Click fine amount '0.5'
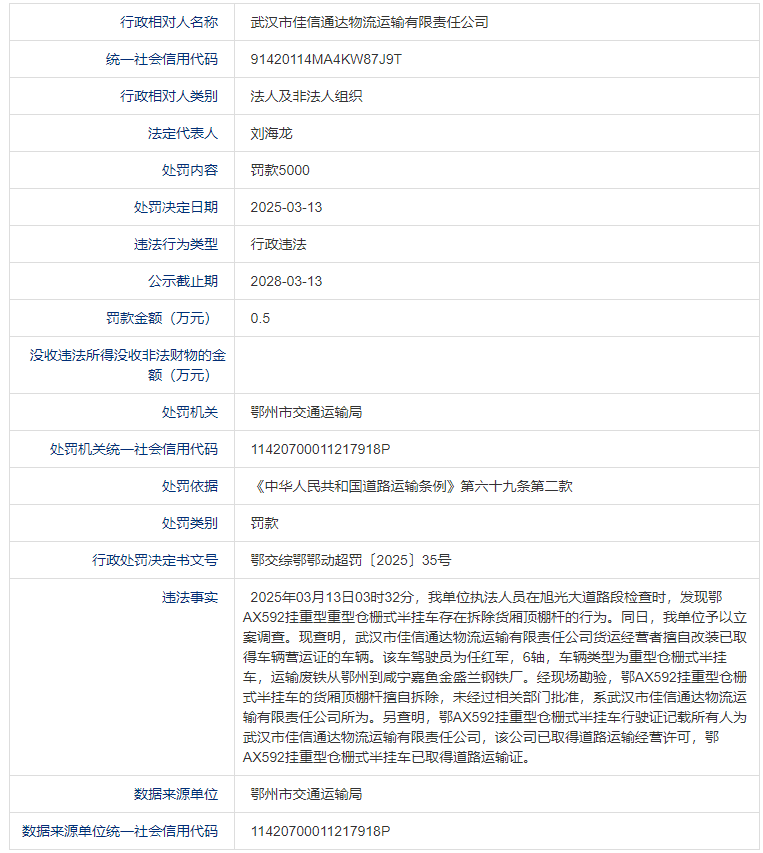 [260, 318]
